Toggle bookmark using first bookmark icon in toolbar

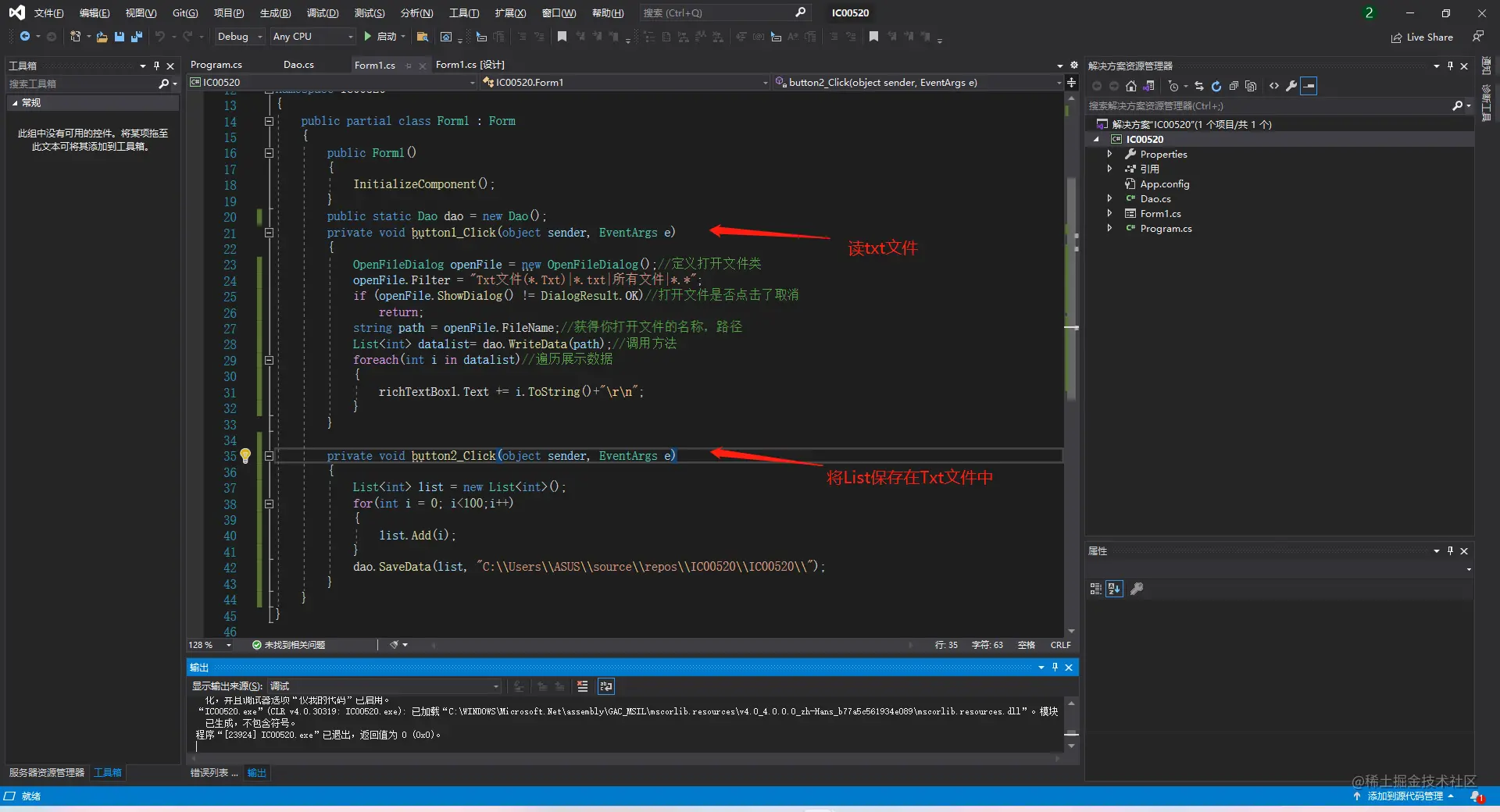coord(562,37)
